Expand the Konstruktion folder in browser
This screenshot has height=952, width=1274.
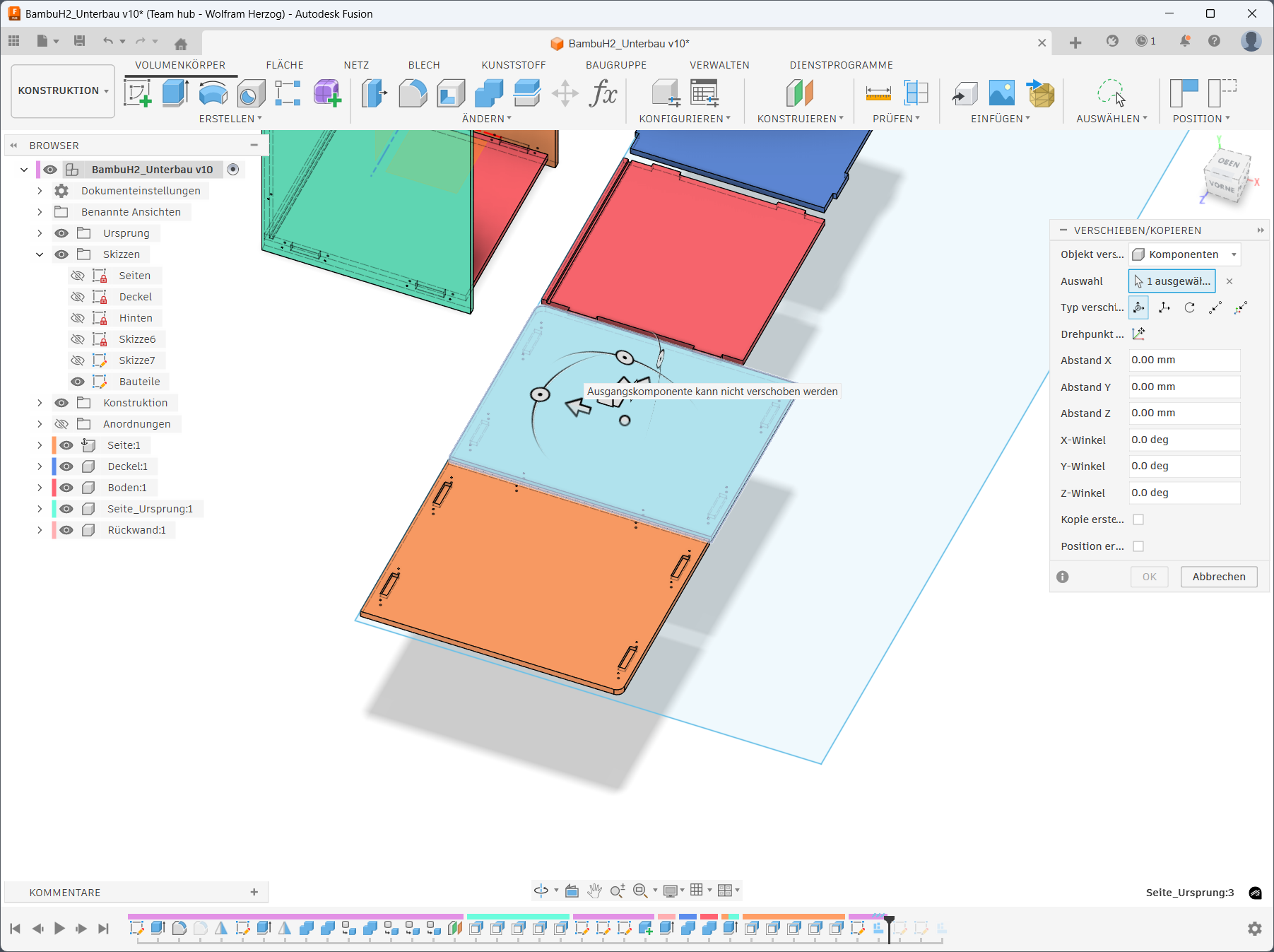pyautogui.click(x=40, y=403)
